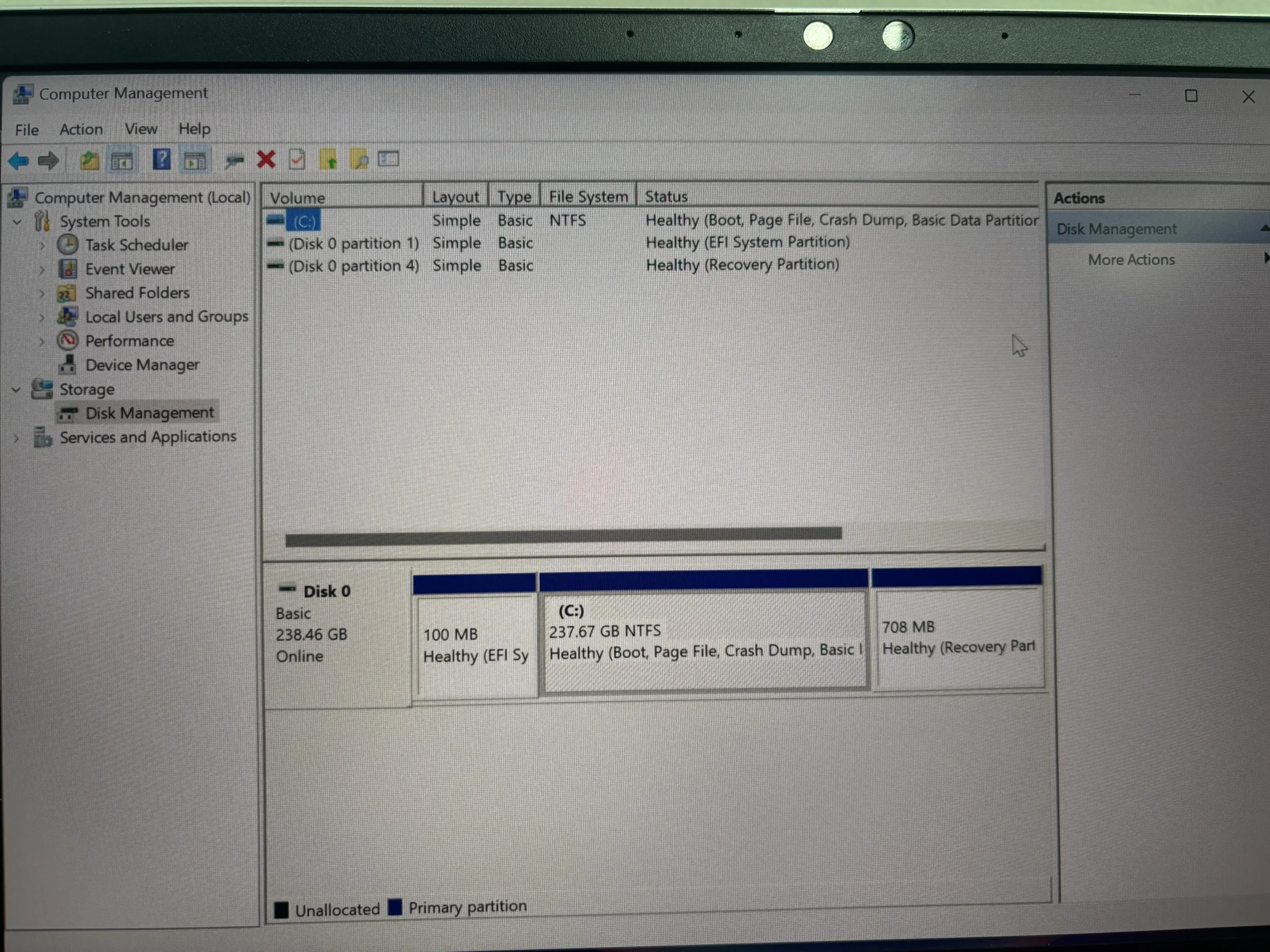Click the Up one level folder icon

pyautogui.click(x=89, y=161)
